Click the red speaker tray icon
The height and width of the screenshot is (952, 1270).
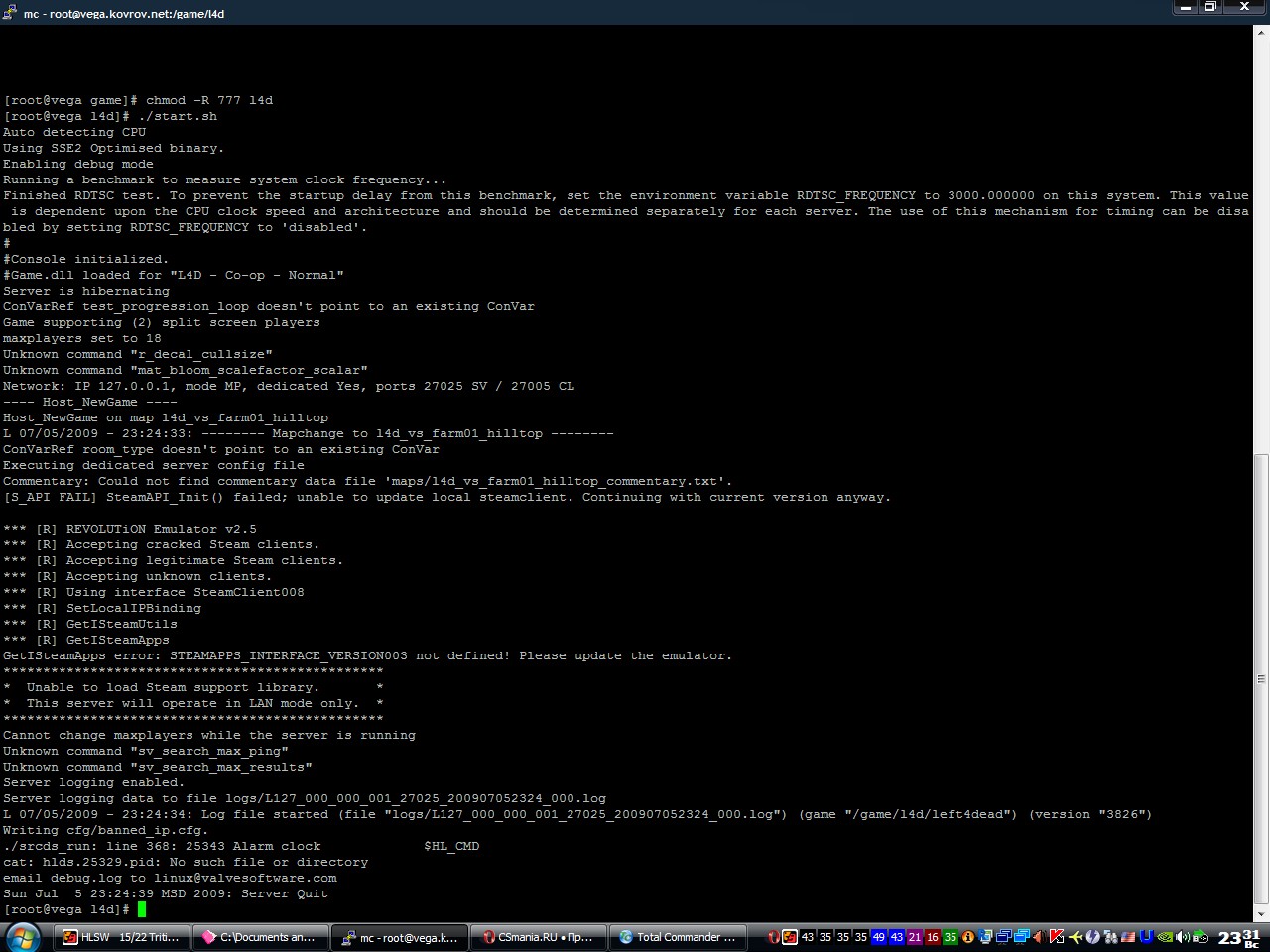tap(1039, 937)
